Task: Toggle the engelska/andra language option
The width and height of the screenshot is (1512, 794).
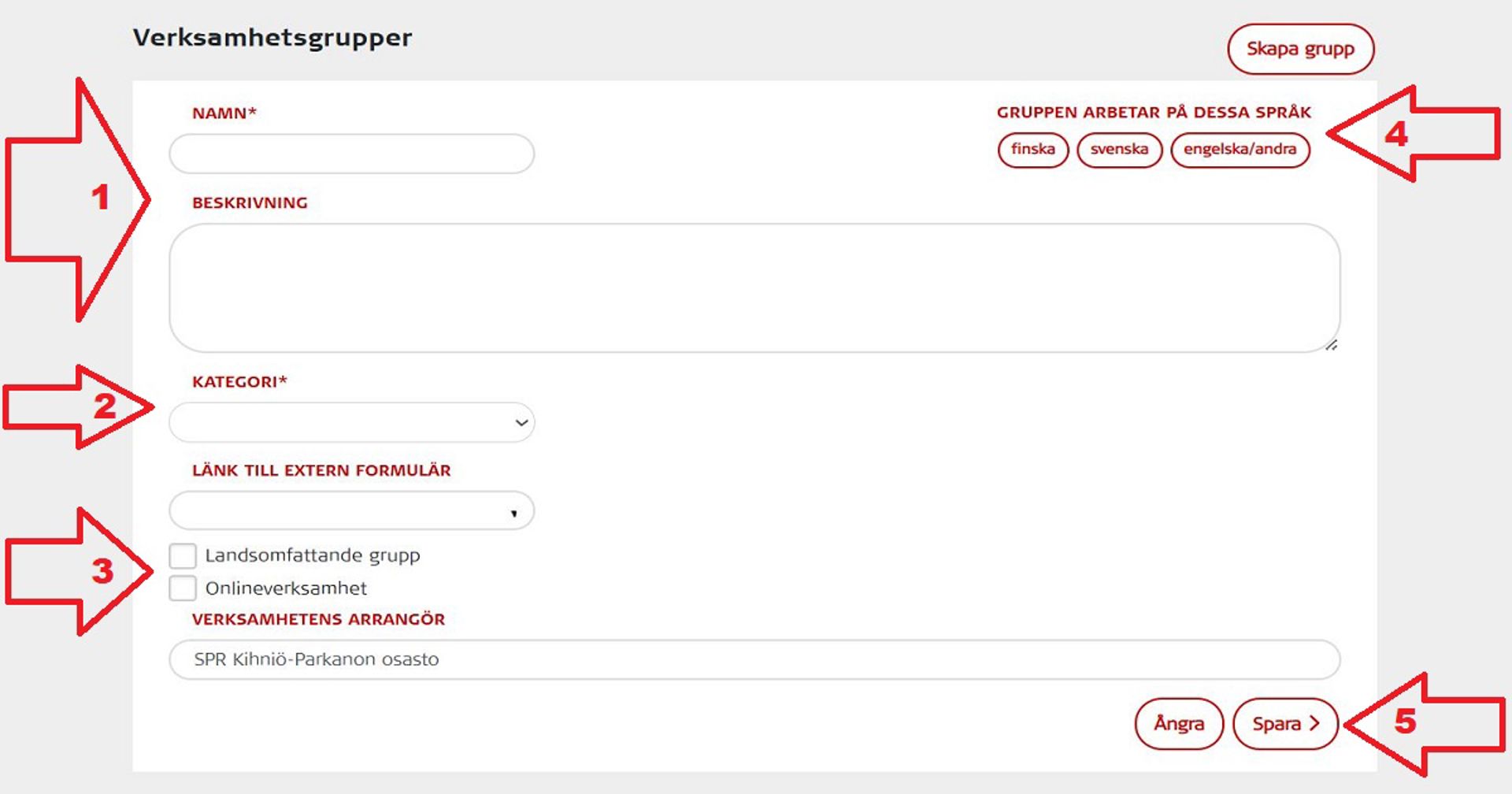Action: click(x=1240, y=150)
